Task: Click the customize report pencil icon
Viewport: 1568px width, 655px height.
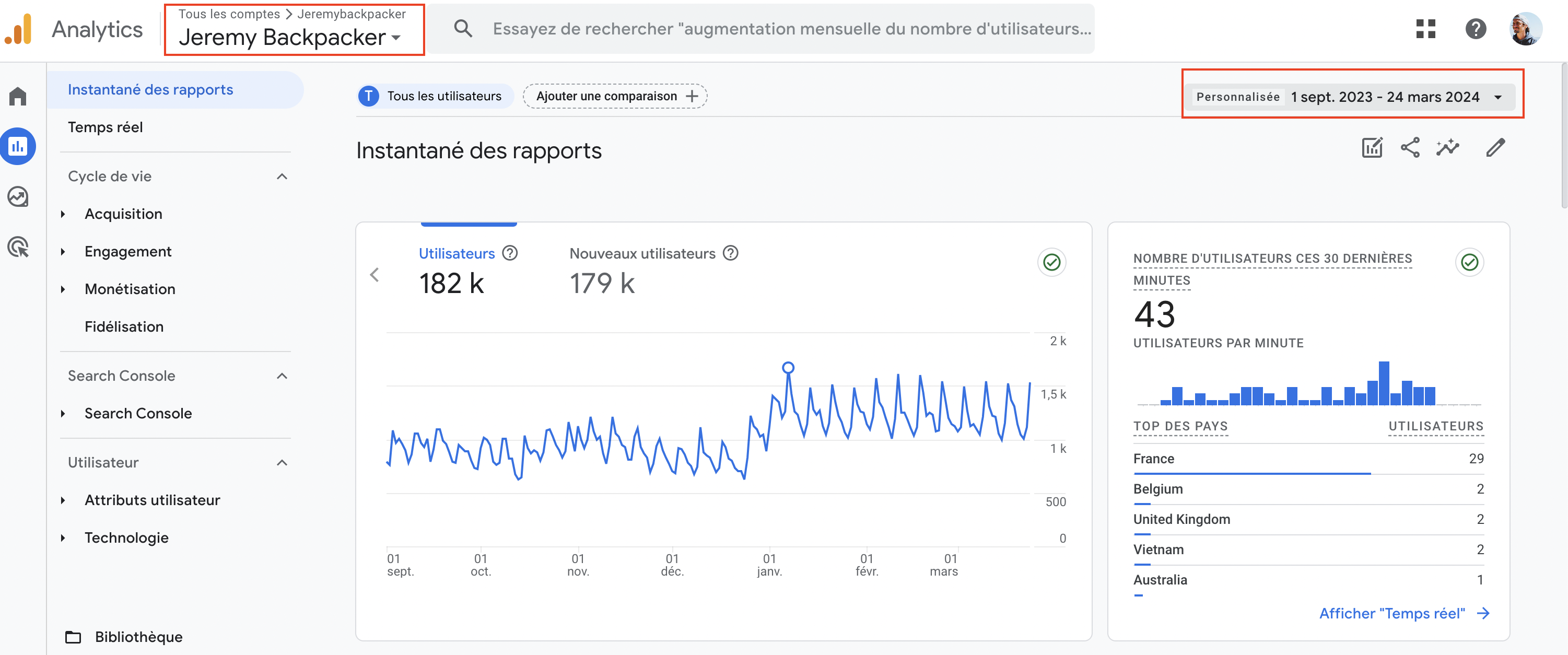Action: pos(1495,148)
